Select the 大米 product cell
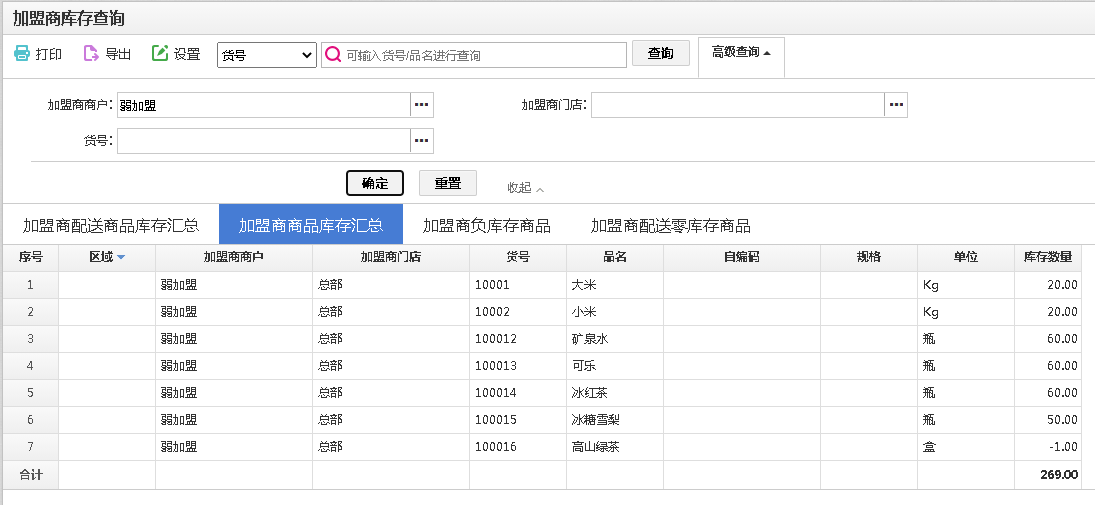 click(x=615, y=285)
